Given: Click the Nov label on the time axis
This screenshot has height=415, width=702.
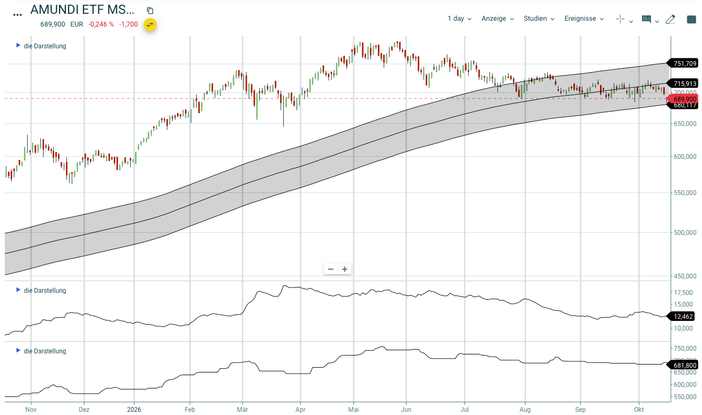Looking at the screenshot, I should pyautogui.click(x=30, y=409).
